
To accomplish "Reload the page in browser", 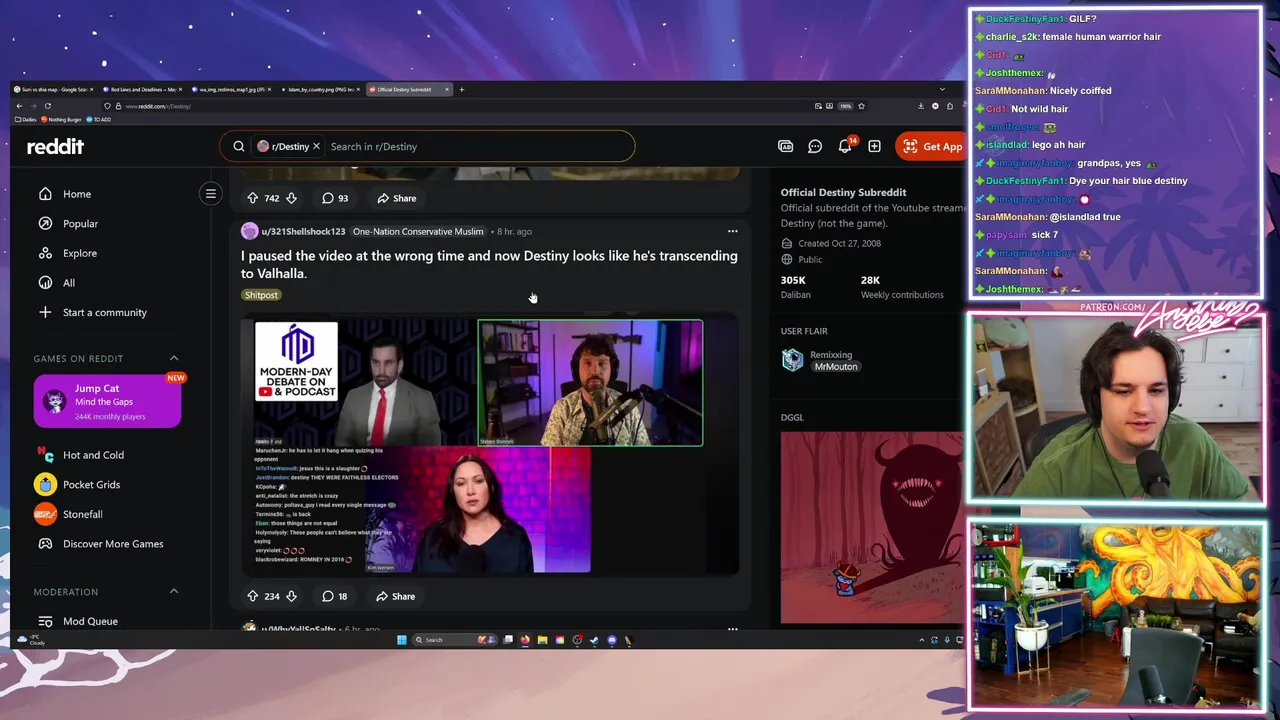I will click(x=47, y=106).
